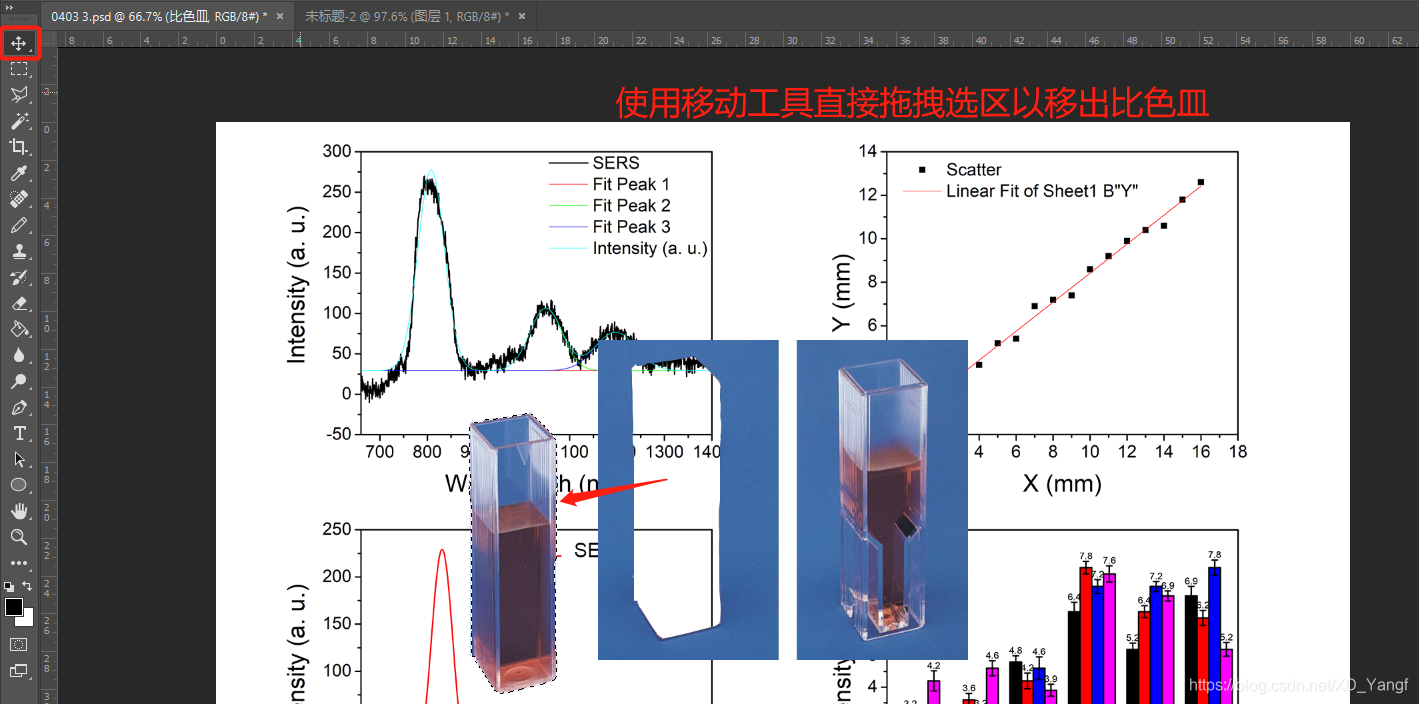Click the 'X (mm)' axis label

point(1062,484)
